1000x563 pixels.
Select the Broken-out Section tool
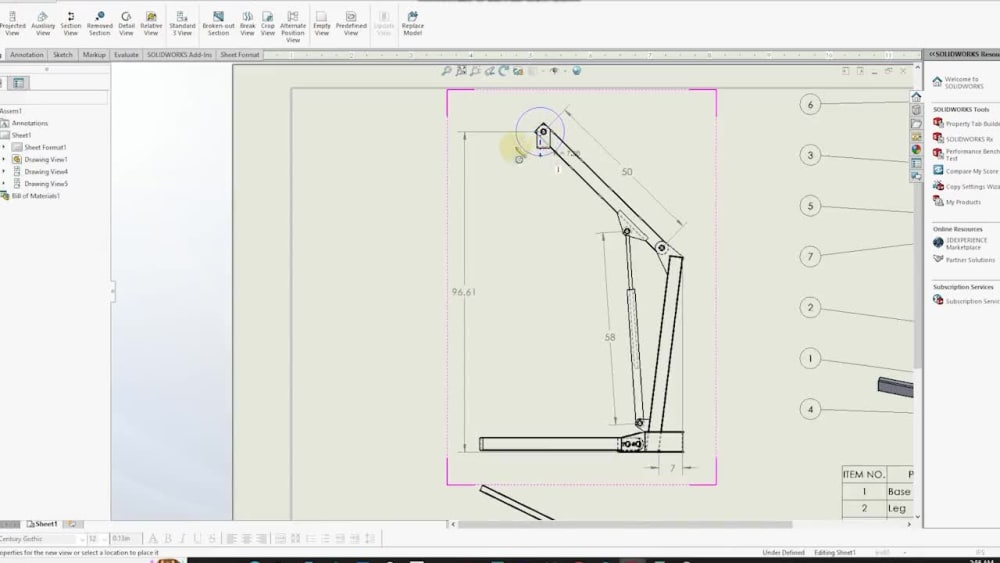pyautogui.click(x=218, y=24)
